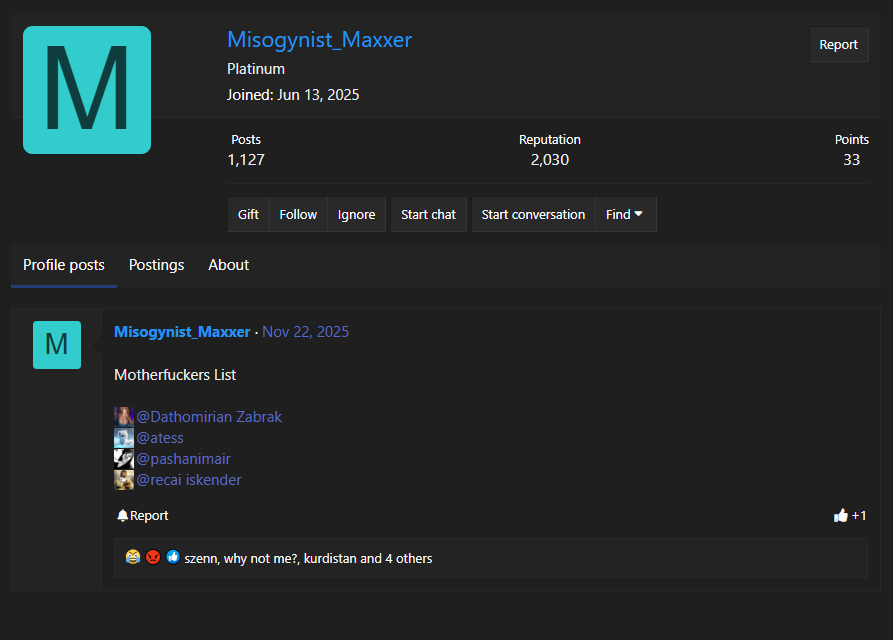Toggle Ignore for this user
Viewport: 893px width, 640px height.
(x=356, y=215)
